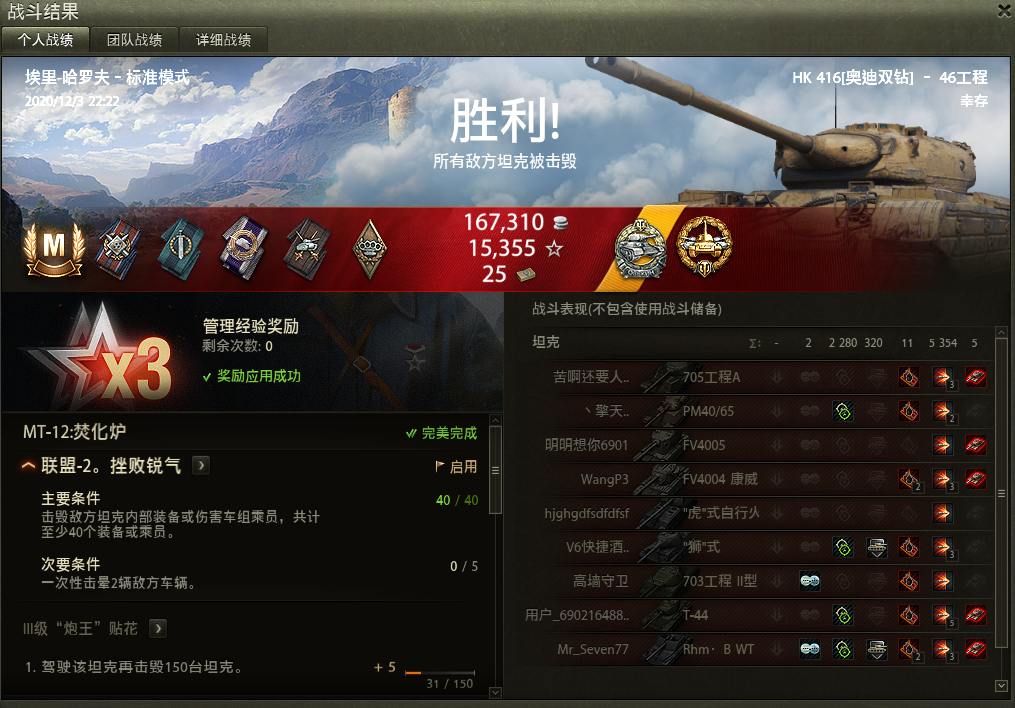Open the 详细战绩 tab
Image resolution: width=1015 pixels, height=708 pixels.
click(223, 39)
